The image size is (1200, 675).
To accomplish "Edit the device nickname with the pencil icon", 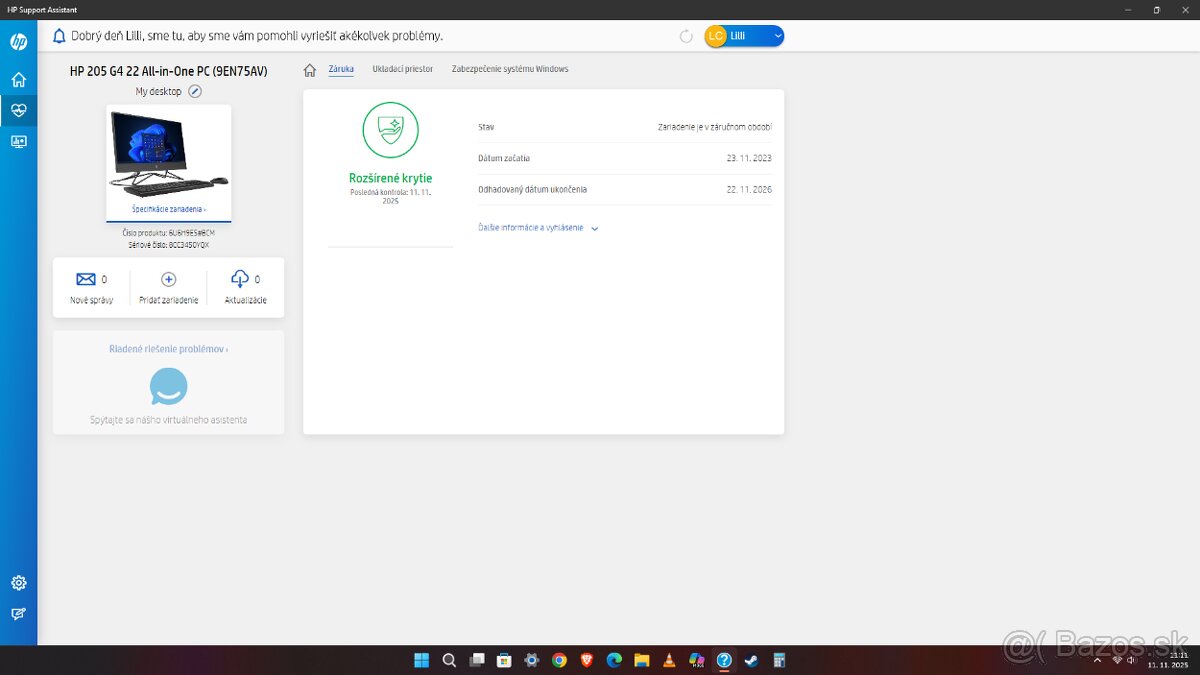I will [196, 90].
